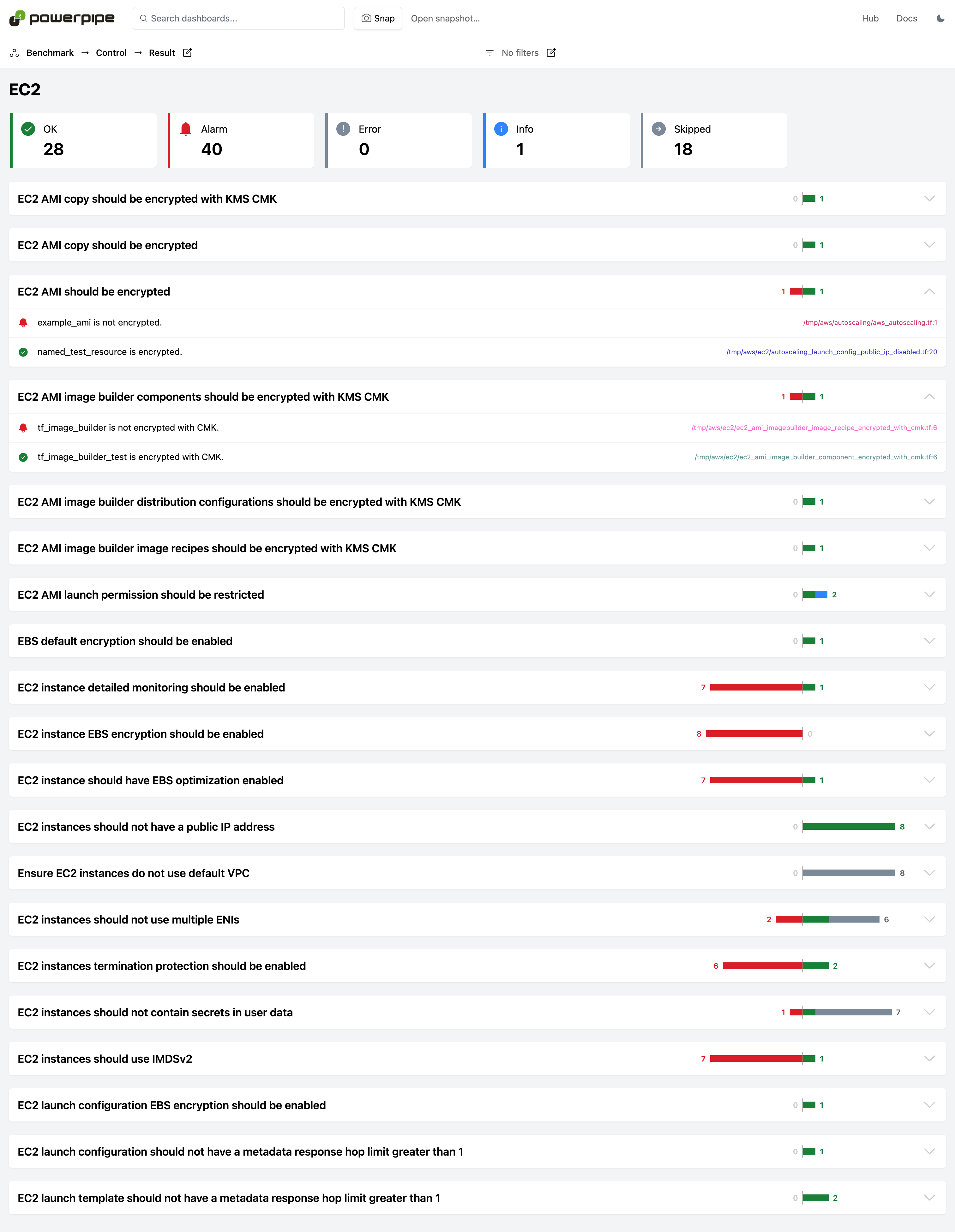Click the Error exclamation icon
Viewport: 955px width, 1232px height.
pyautogui.click(x=343, y=129)
